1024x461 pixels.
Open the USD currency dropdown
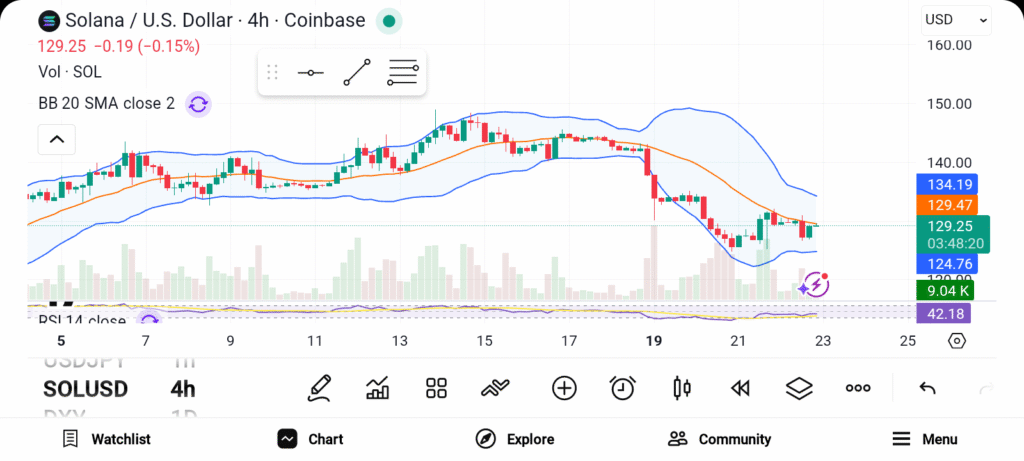(955, 19)
